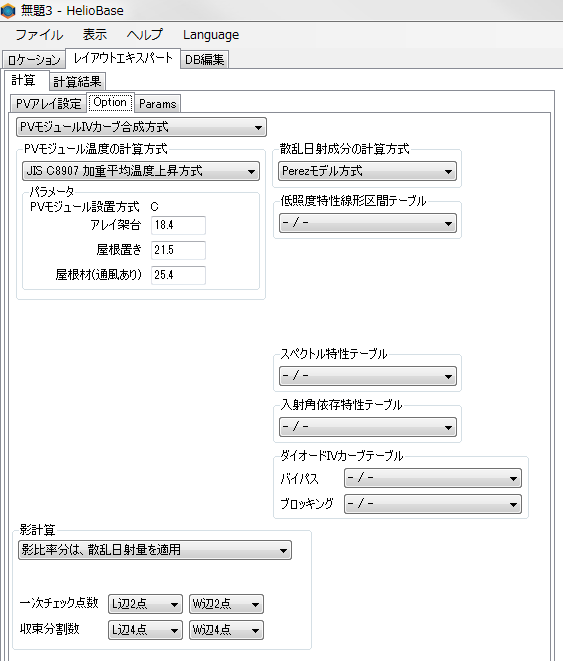Viewport: 563px width, 661px height.
Task: Open the ファイル menu
Action: click(x=39, y=35)
